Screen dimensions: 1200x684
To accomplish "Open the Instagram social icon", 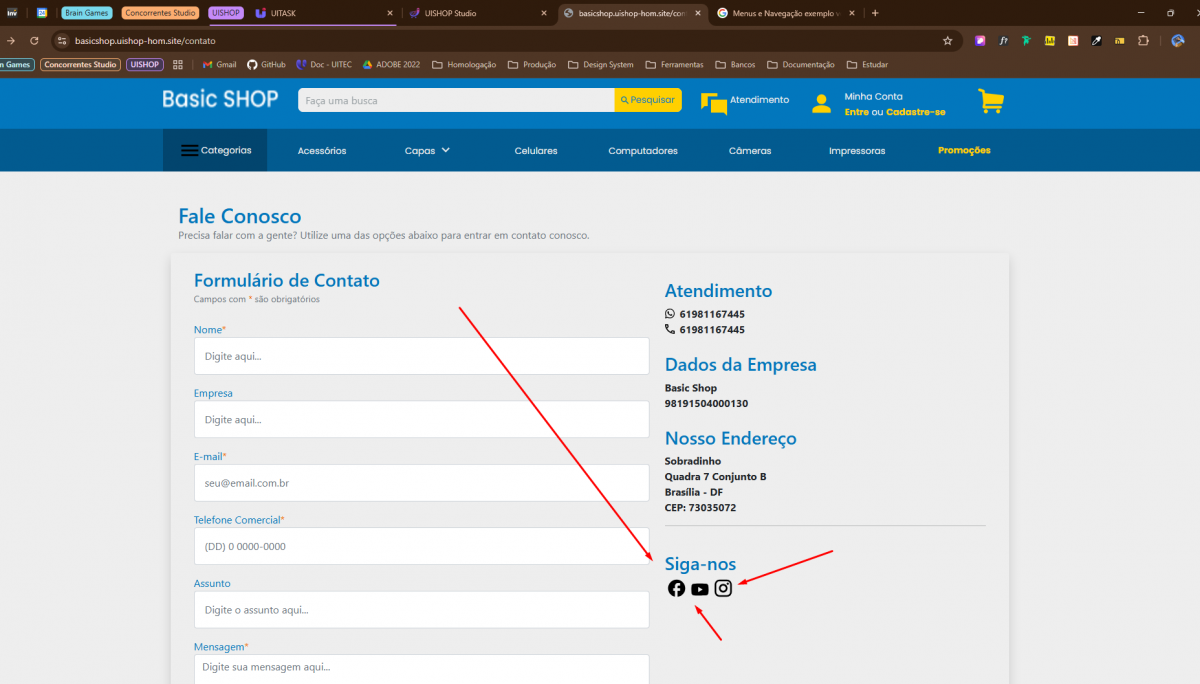I will tap(723, 588).
